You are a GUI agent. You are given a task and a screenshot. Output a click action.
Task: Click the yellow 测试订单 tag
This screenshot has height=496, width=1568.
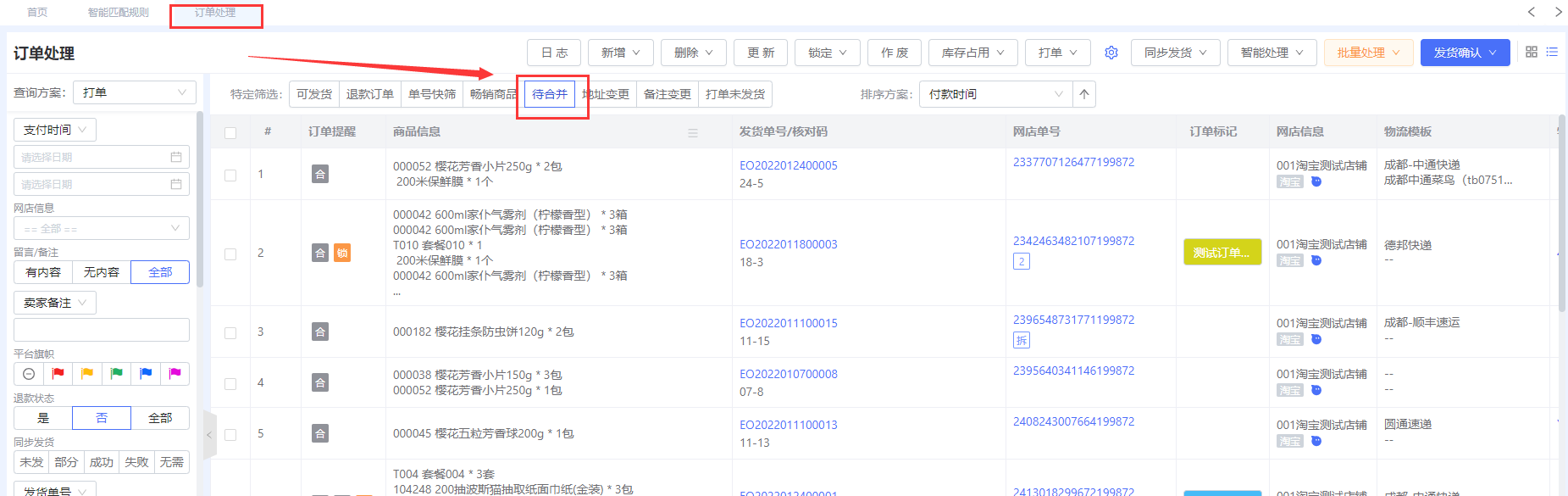pos(1222,253)
